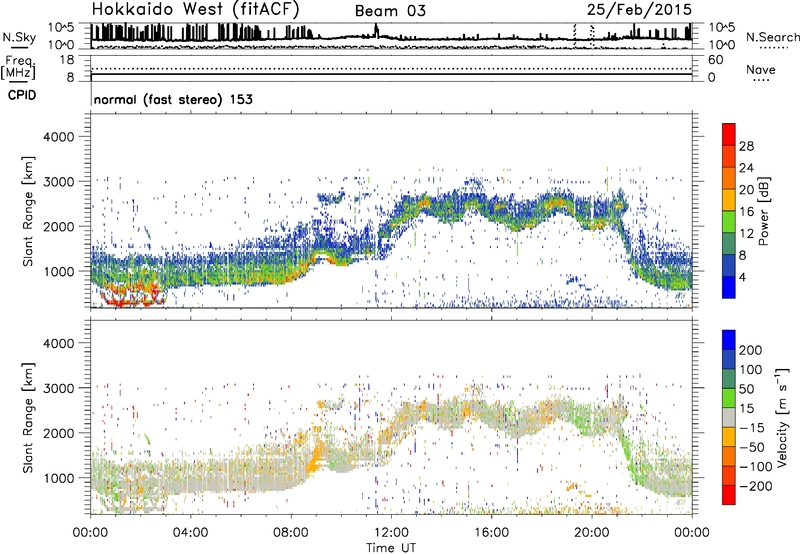This screenshot has width=800, height=554.
Task: Click the 'Velocity [m s-1]' colorbar label
Action: click(782, 417)
